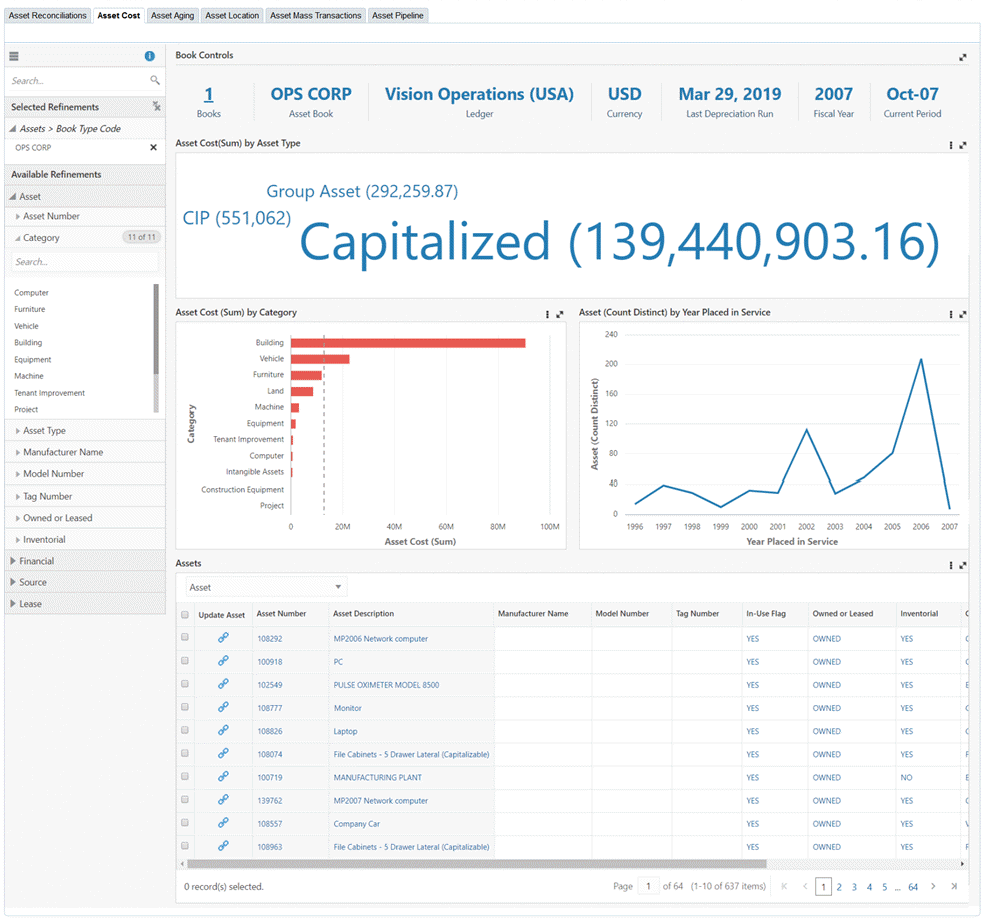Image resolution: width=982 pixels, height=921 pixels.
Task: Click the Vehicle bar in category chart
Action: 320,359
